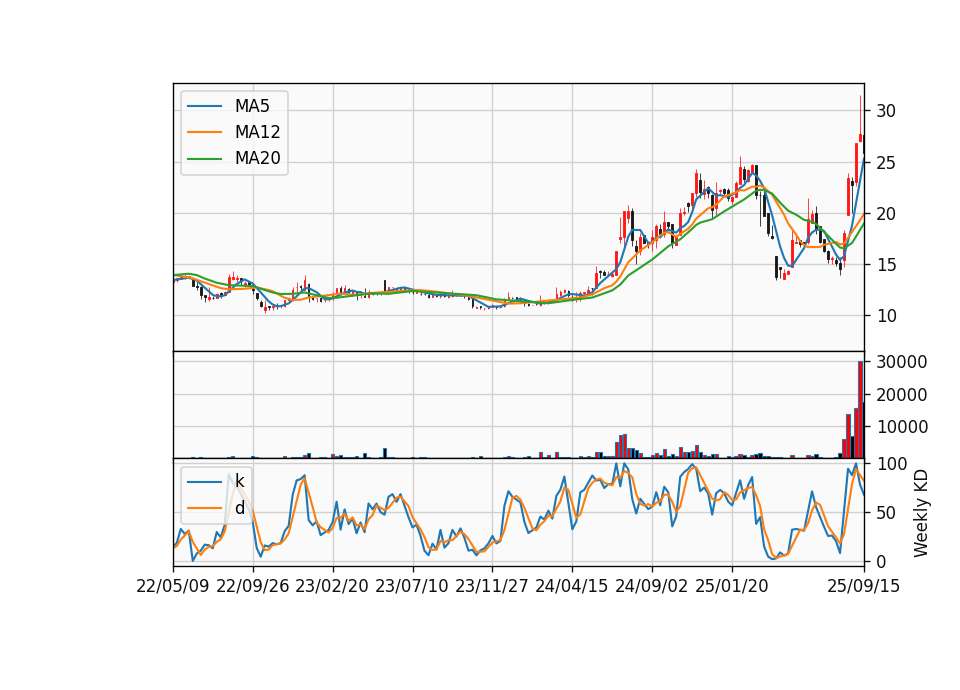Click the 24/09/02 date tick label
The width and height of the screenshot is (960, 690).
click(651, 586)
